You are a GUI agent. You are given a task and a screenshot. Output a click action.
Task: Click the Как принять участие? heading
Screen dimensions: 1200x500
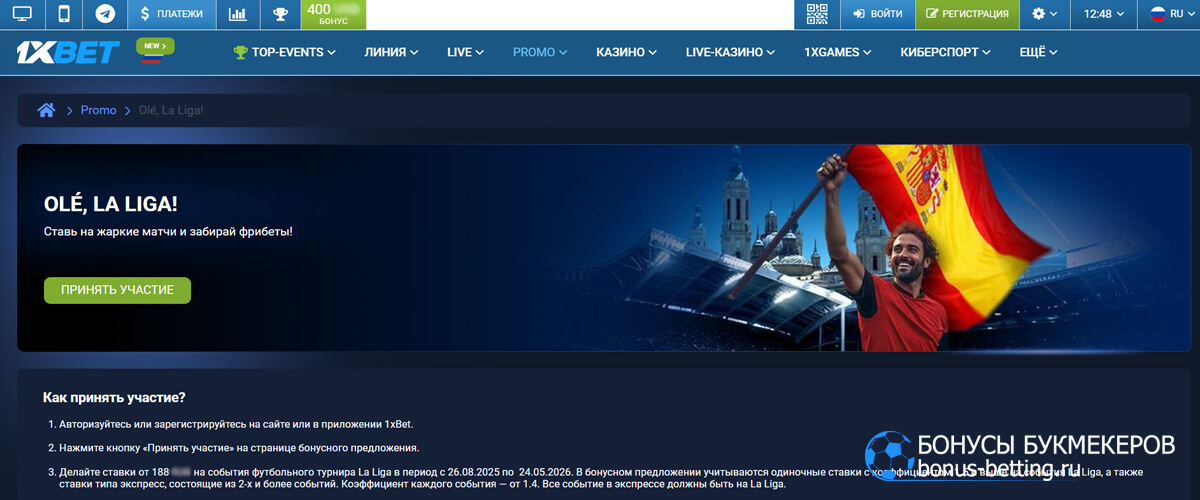point(114,398)
